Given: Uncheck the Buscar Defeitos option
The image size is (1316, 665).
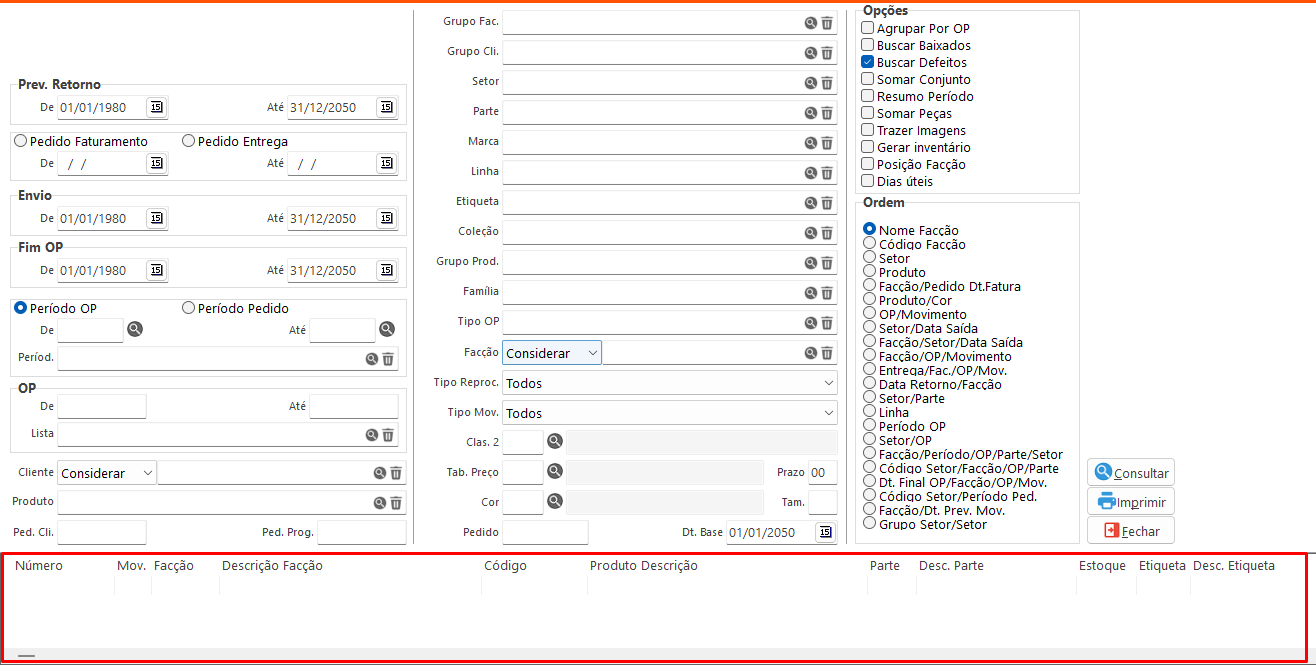Looking at the screenshot, I should coord(868,62).
